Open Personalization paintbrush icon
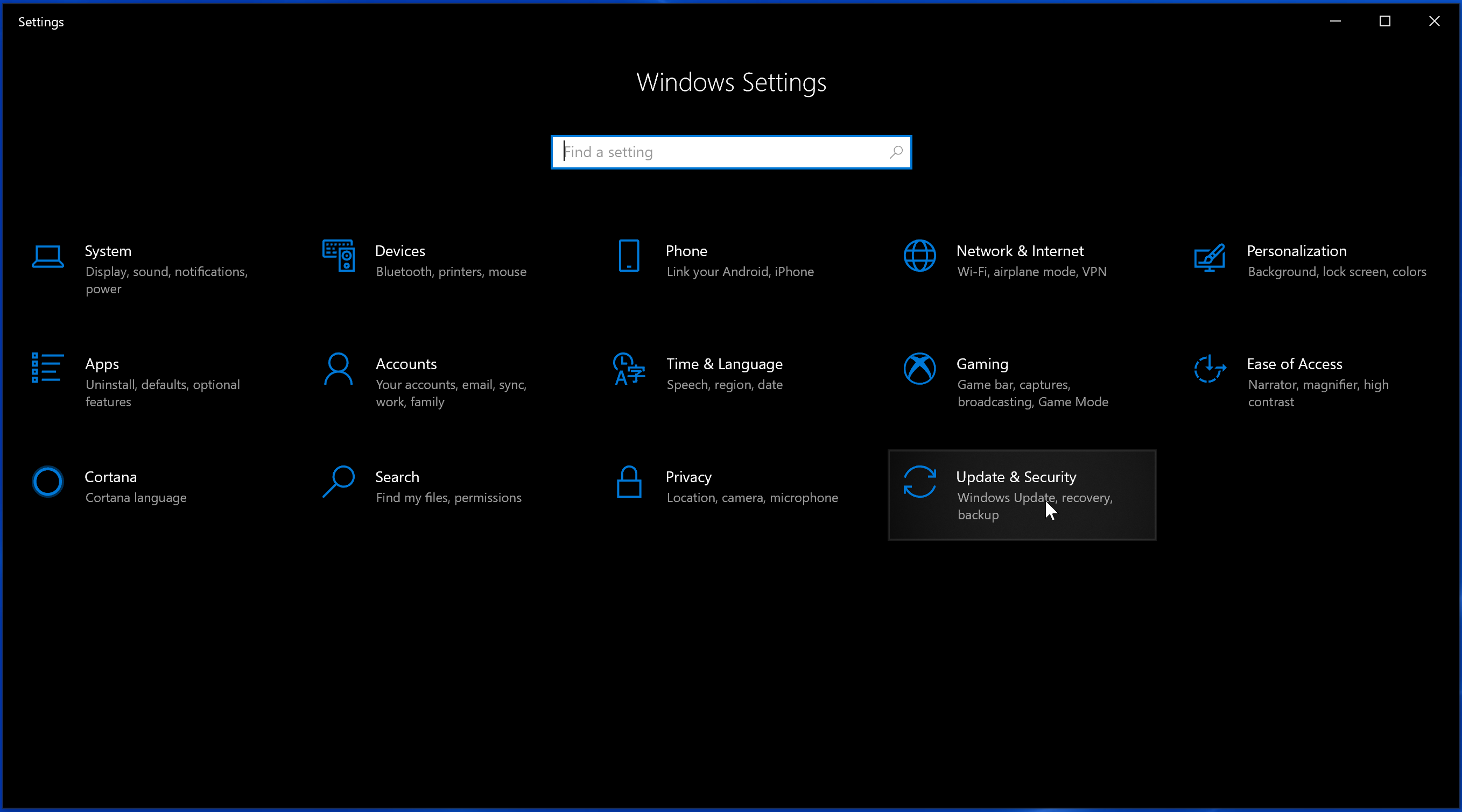The width and height of the screenshot is (1462, 812). pyautogui.click(x=1210, y=258)
